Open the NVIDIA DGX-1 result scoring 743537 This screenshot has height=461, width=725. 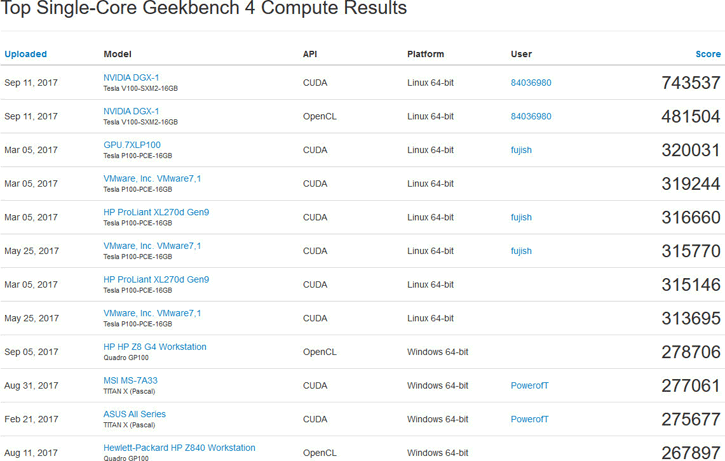click(x=131, y=77)
